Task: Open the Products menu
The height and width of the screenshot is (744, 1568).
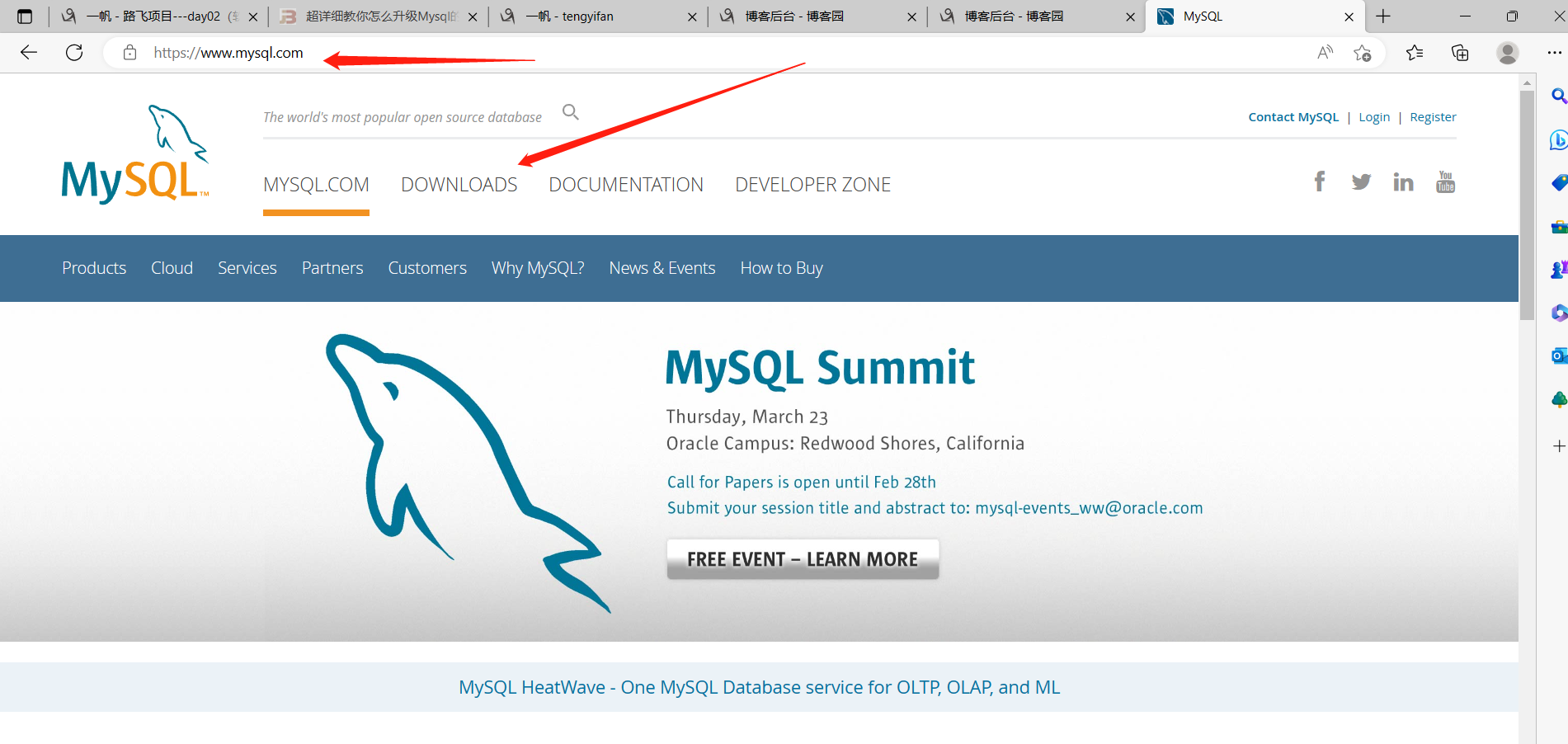Action: 94,268
